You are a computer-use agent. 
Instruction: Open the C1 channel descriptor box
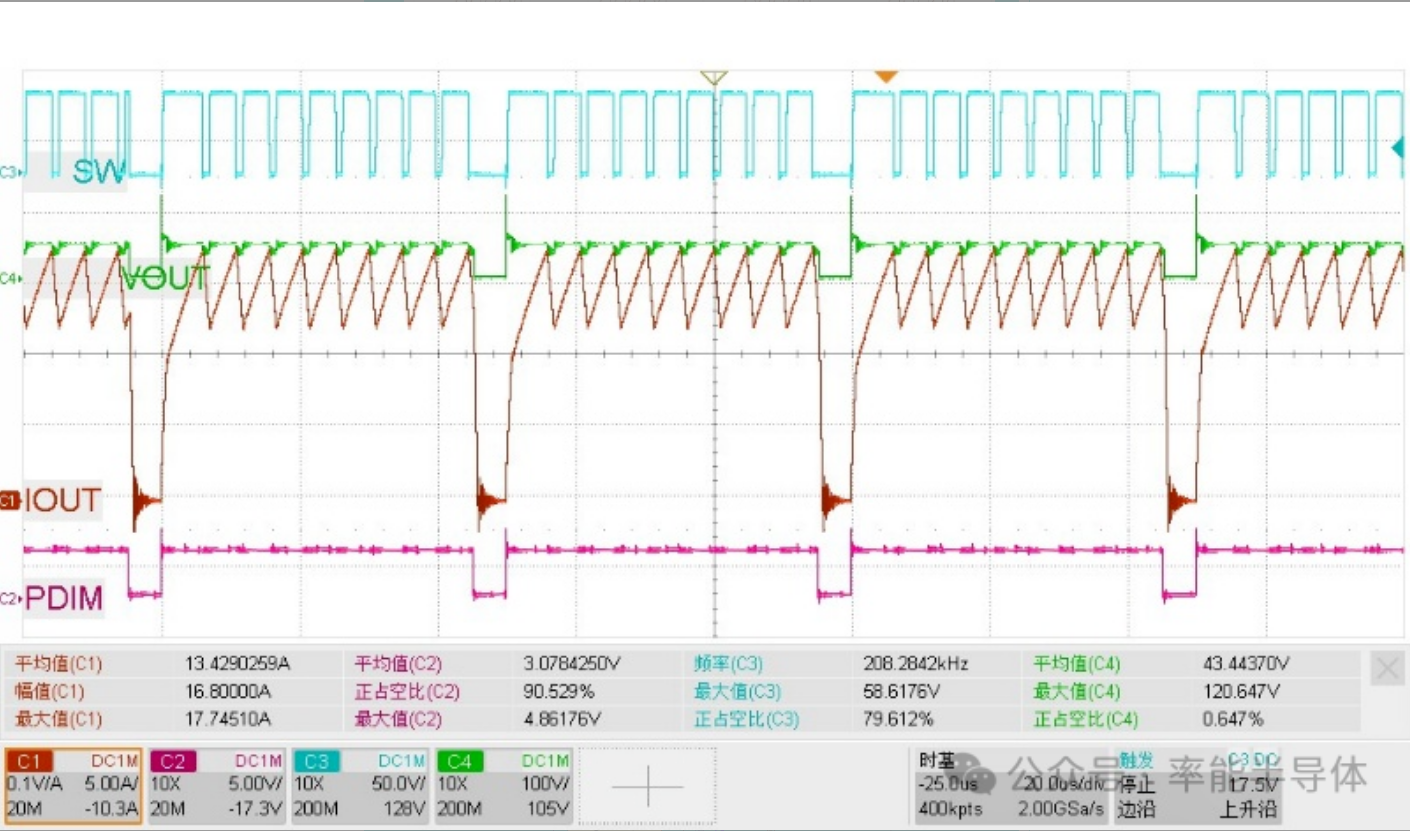[73, 784]
